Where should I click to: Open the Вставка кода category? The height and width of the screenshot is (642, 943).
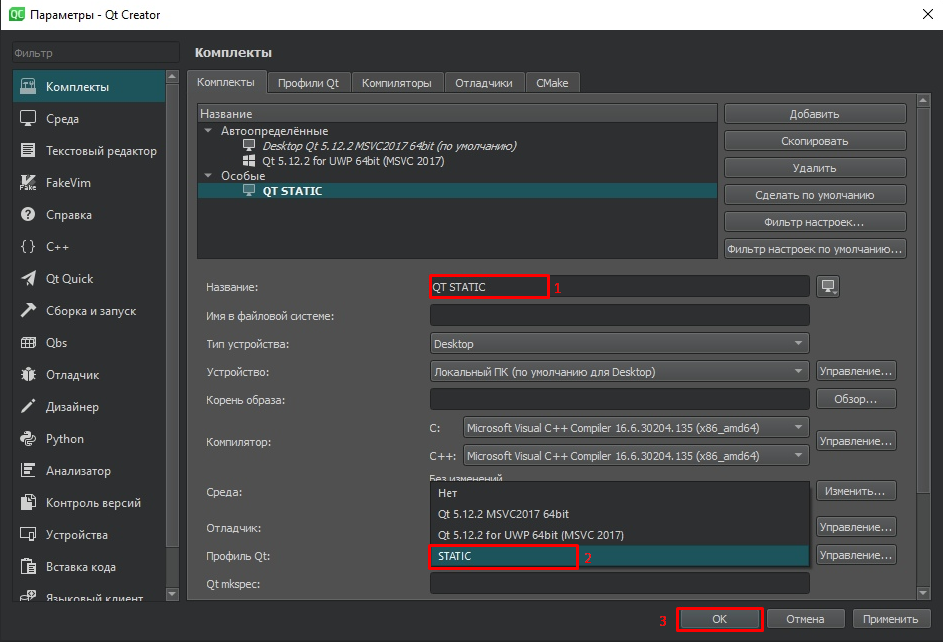click(x=89, y=566)
